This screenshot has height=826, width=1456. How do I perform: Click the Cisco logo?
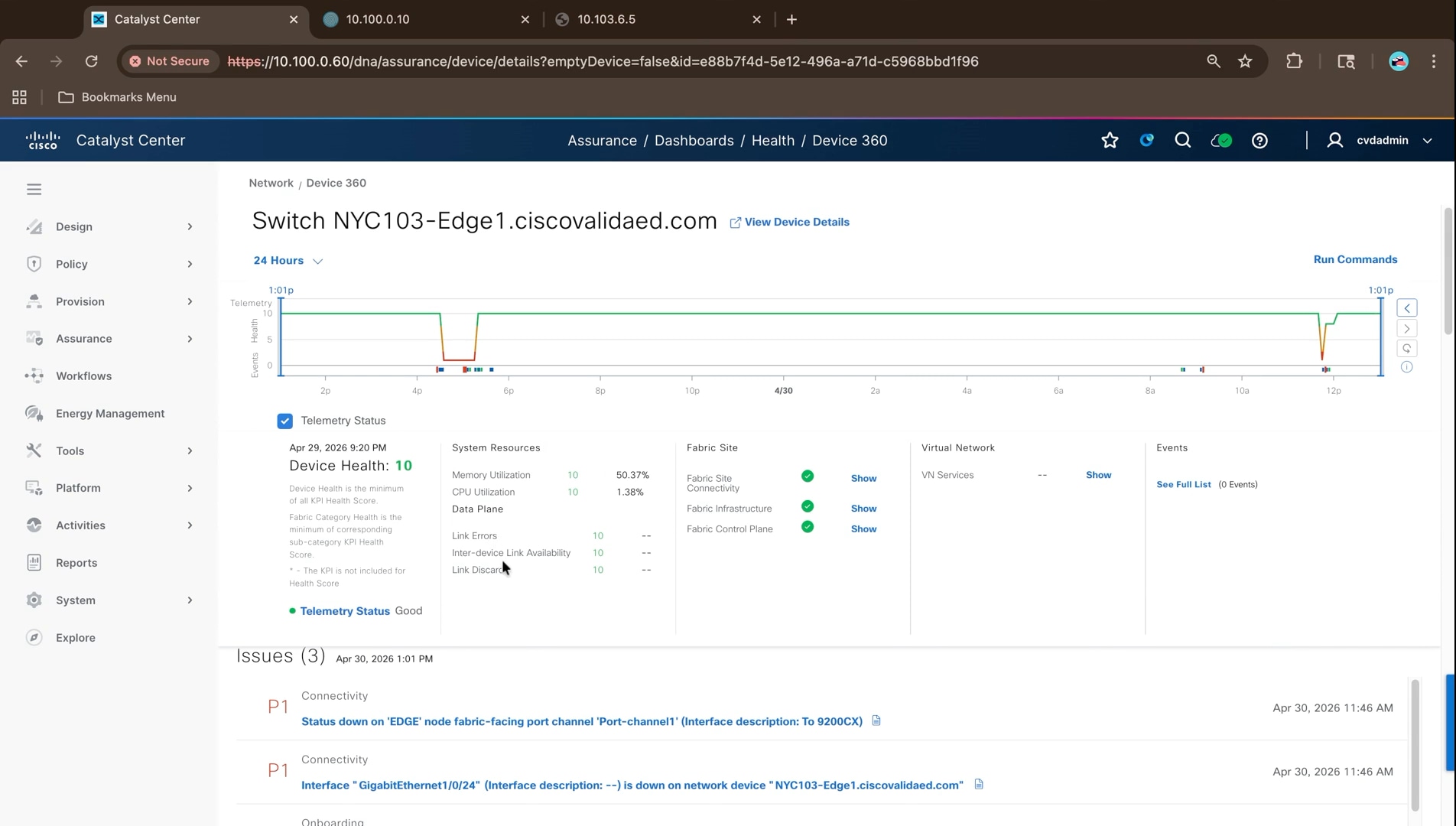coord(42,141)
